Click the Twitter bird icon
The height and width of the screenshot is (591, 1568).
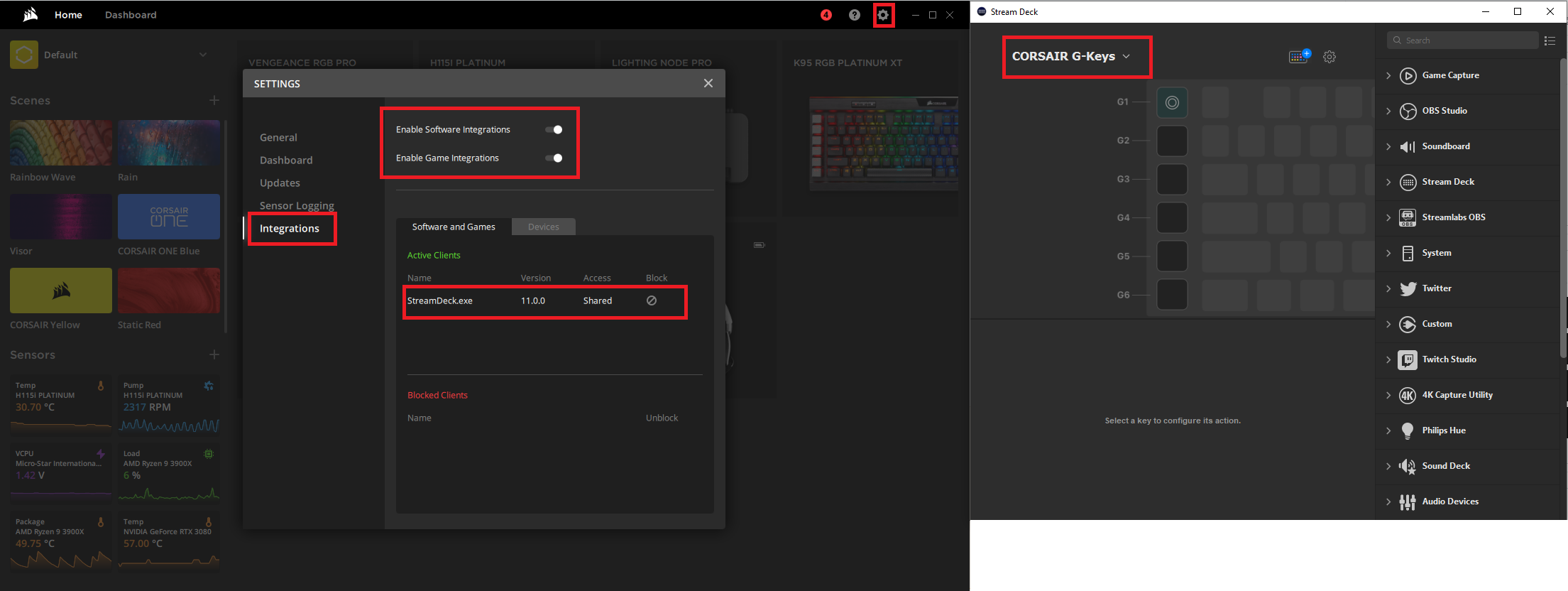click(1408, 288)
